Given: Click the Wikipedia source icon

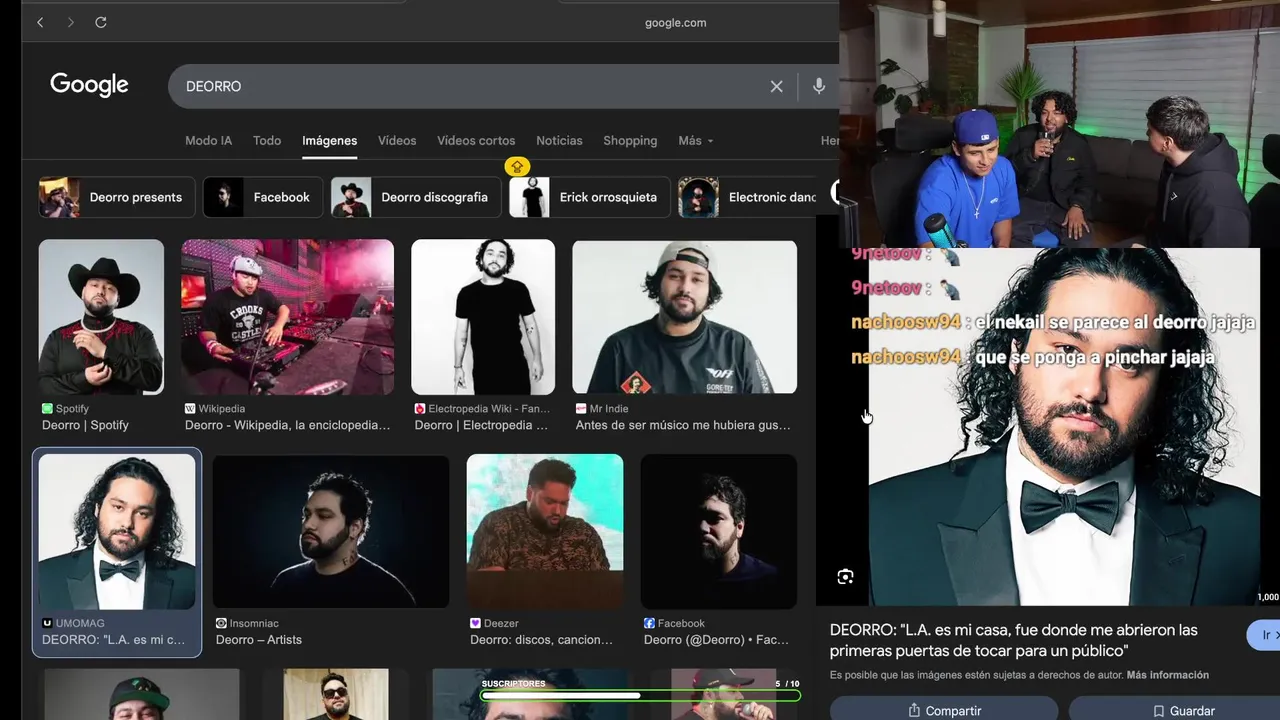Looking at the screenshot, I should pos(190,409).
